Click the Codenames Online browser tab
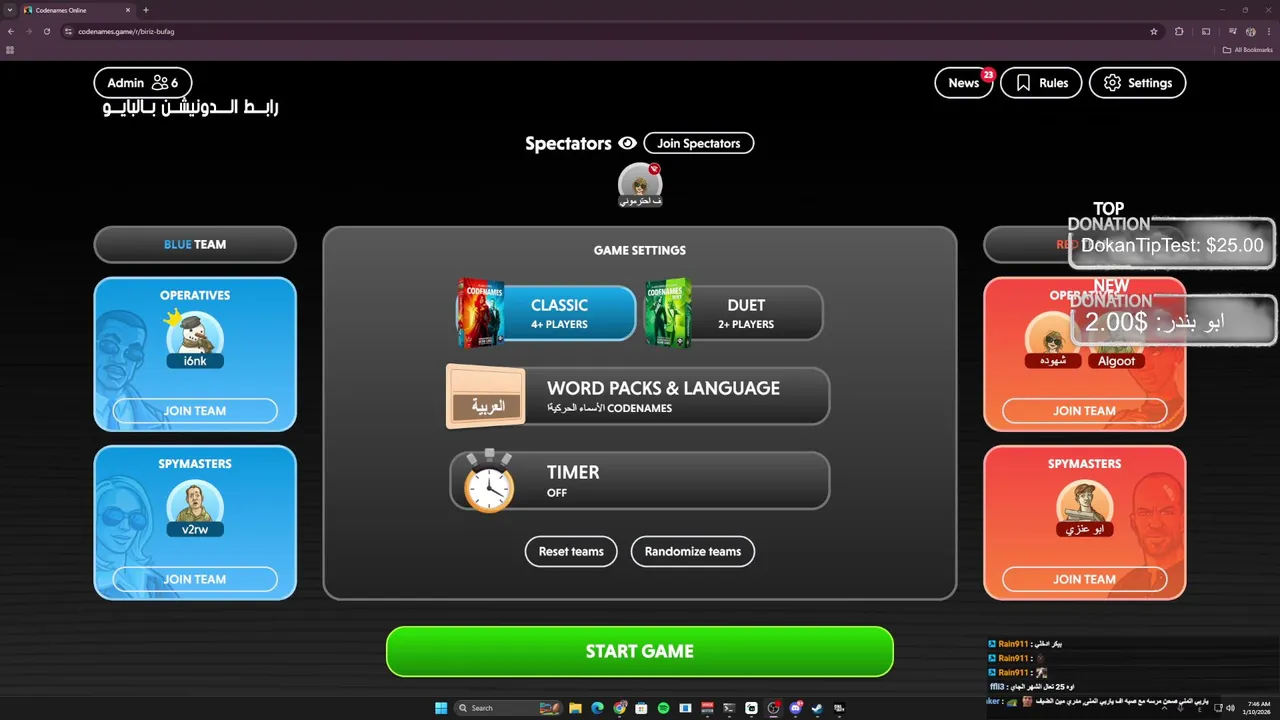This screenshot has height=720, width=1280. (78, 10)
